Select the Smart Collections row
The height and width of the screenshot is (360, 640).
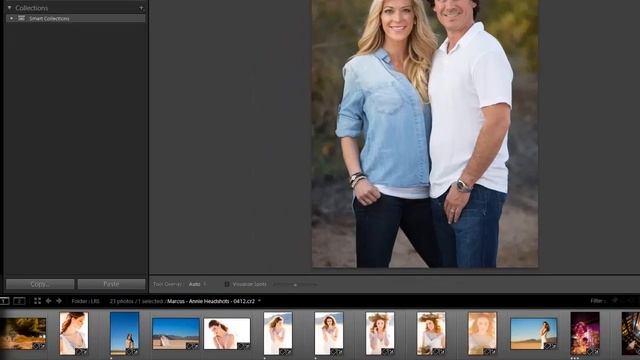point(76,18)
